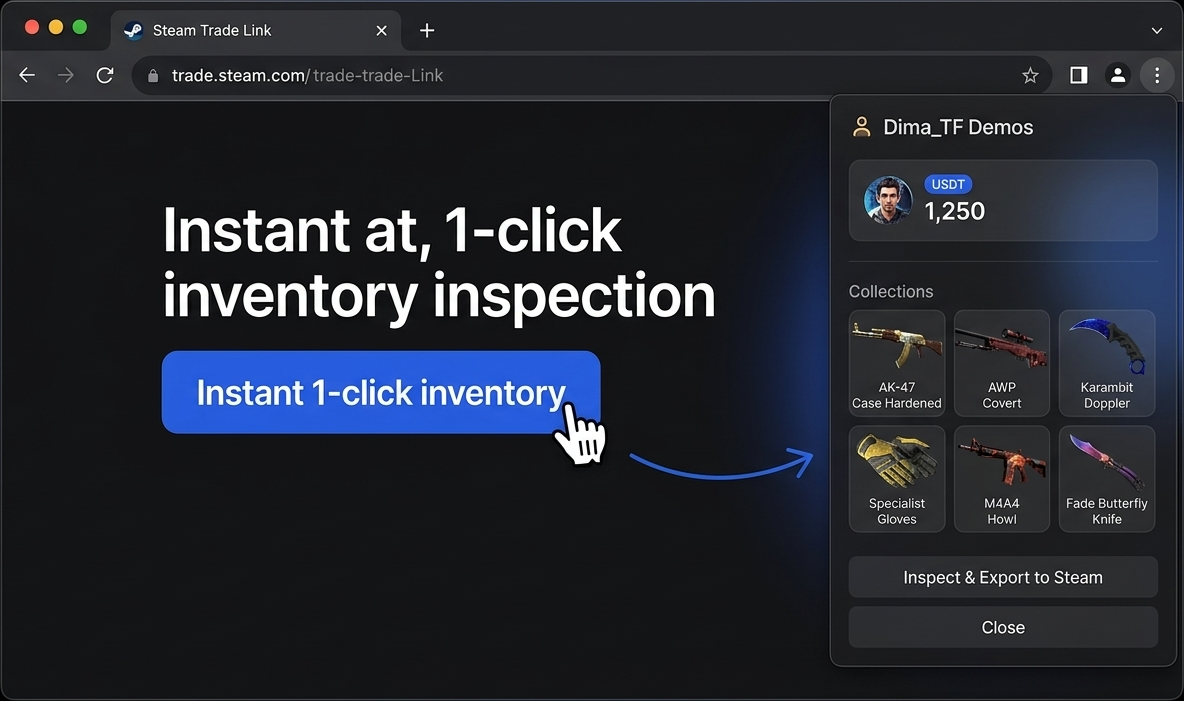Open the side panel icon
The height and width of the screenshot is (701, 1184).
point(1078,75)
